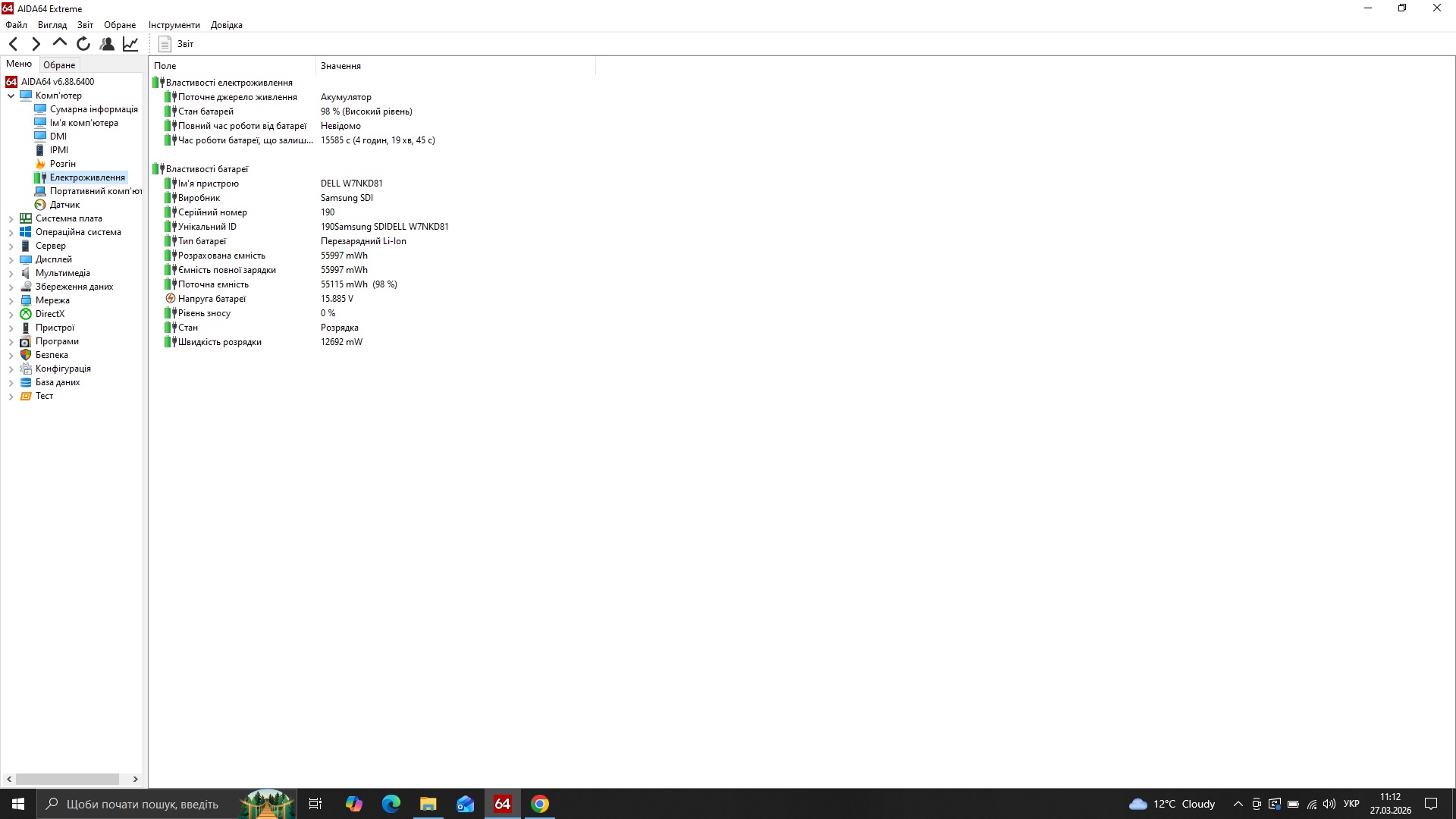Open the Вигляд menu
1456x819 pixels.
tap(52, 25)
